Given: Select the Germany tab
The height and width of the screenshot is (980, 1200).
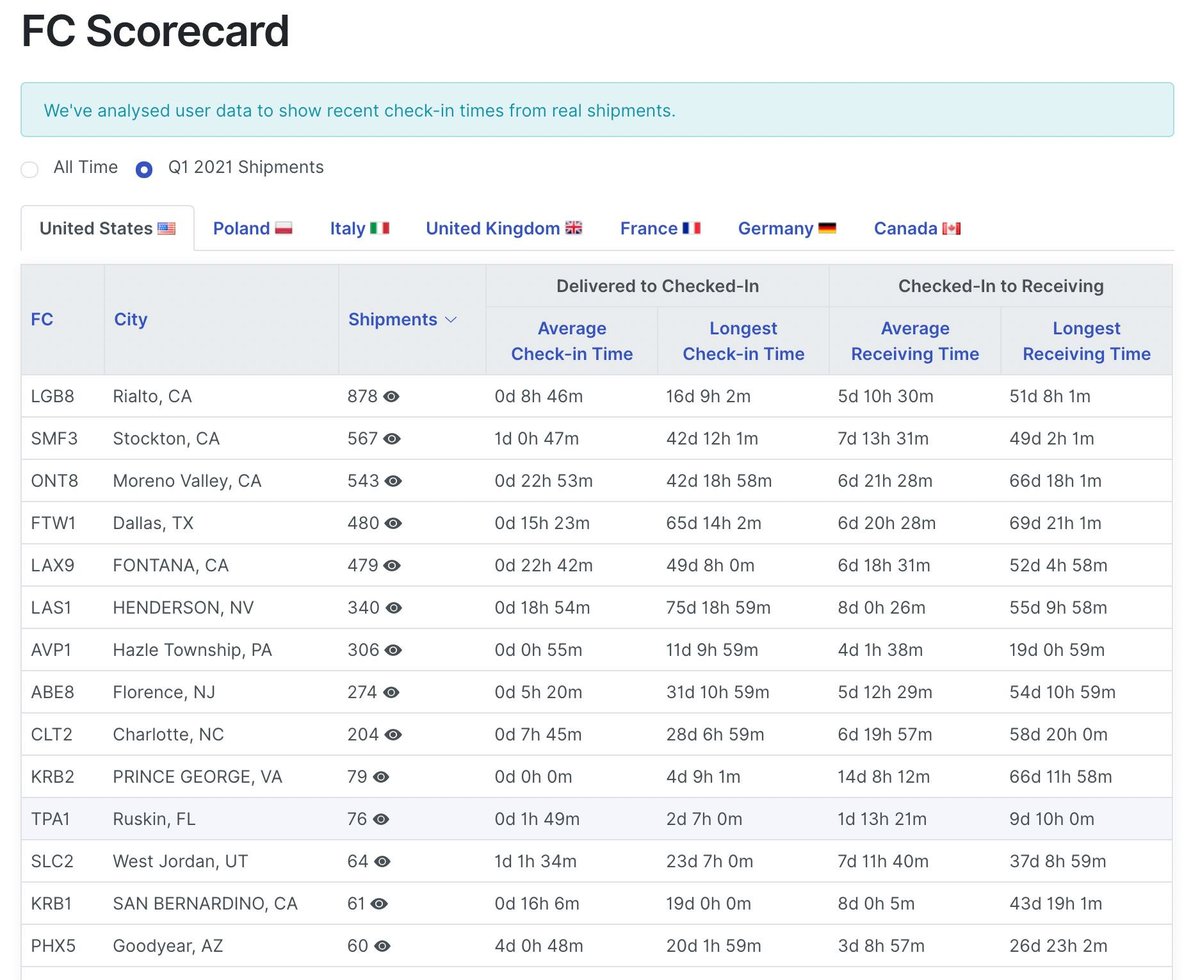Looking at the screenshot, I should coord(787,228).
